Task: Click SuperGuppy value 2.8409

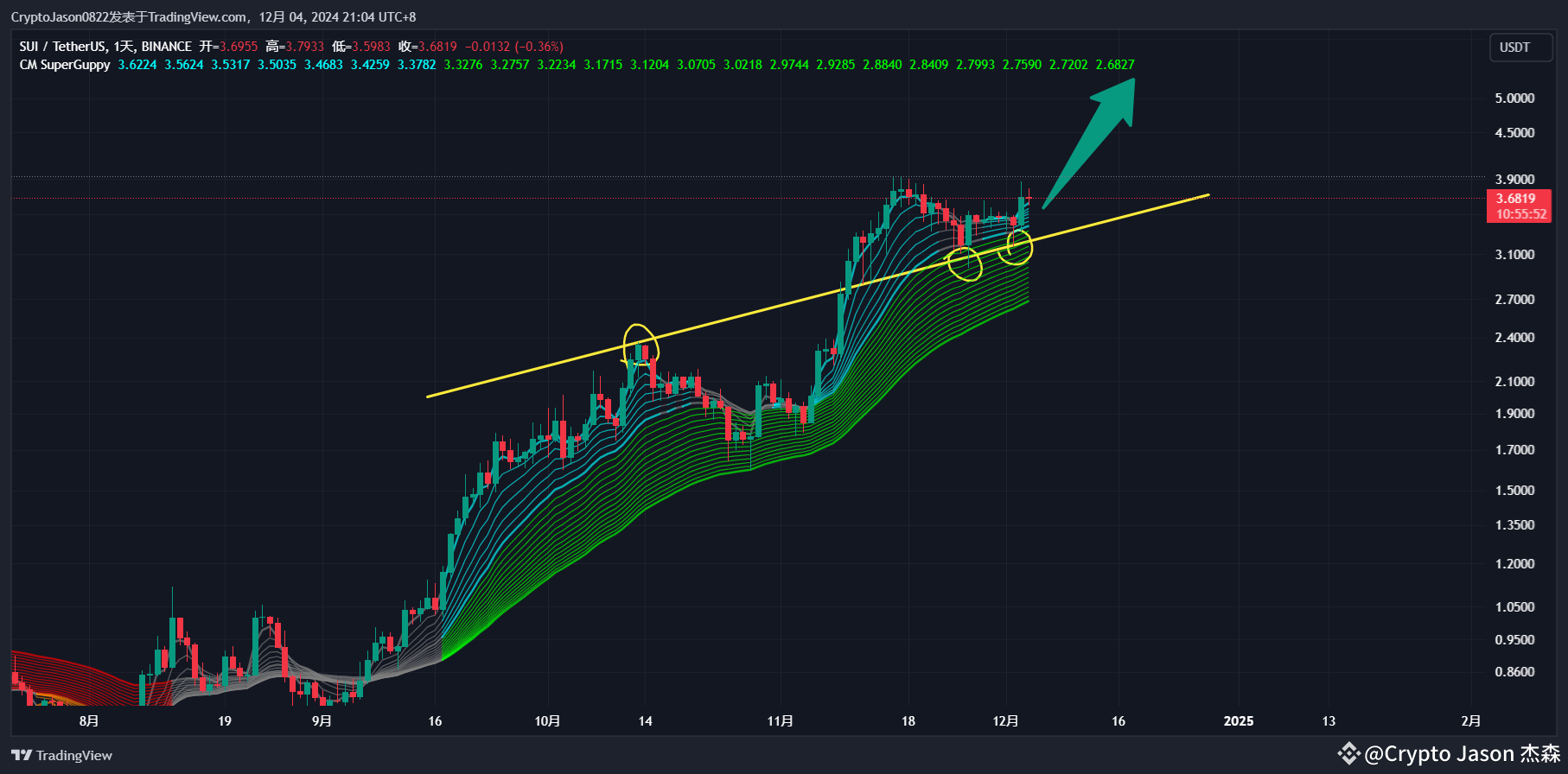Action: pyautogui.click(x=928, y=65)
